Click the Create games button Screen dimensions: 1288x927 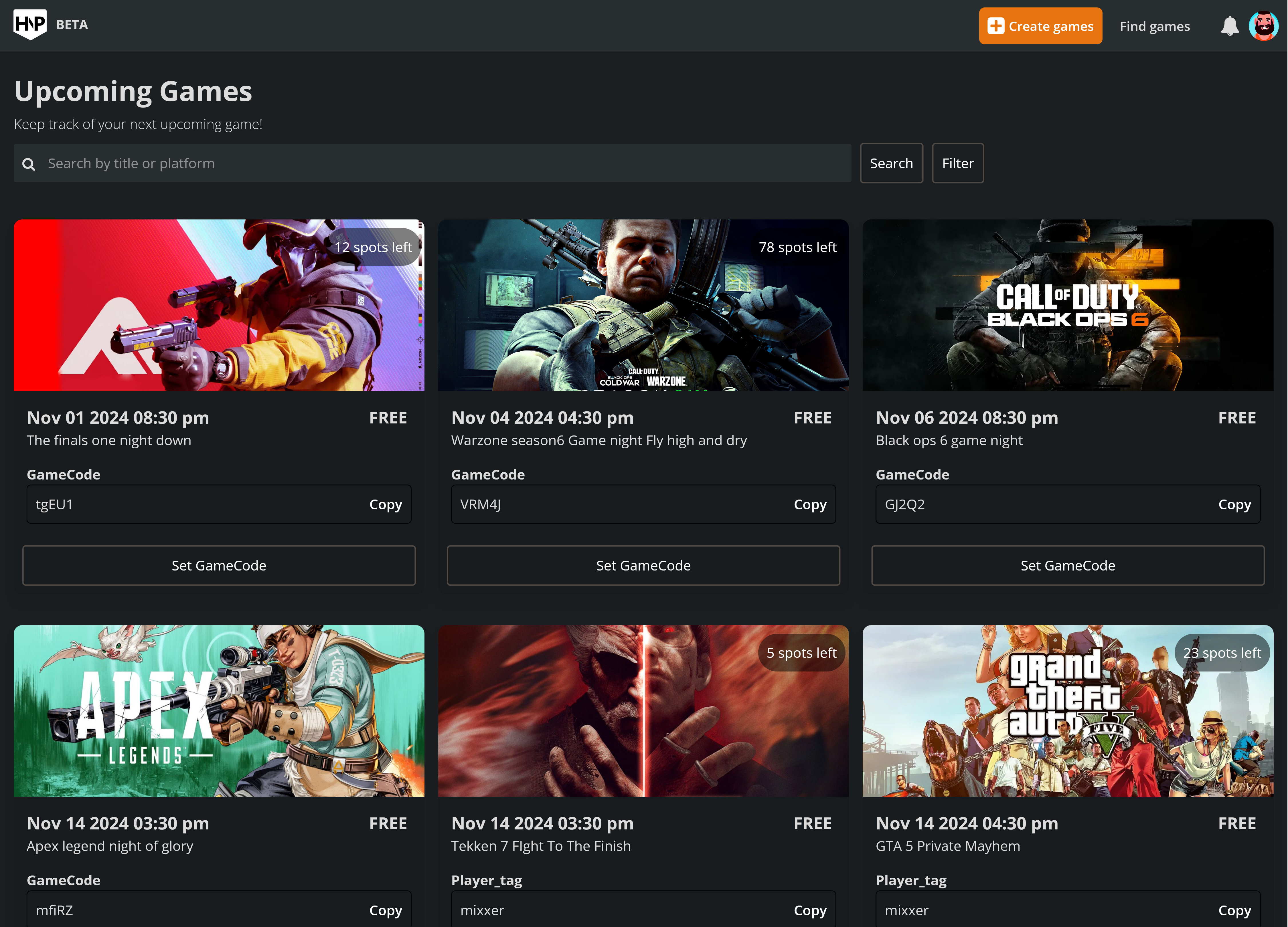coord(1040,26)
